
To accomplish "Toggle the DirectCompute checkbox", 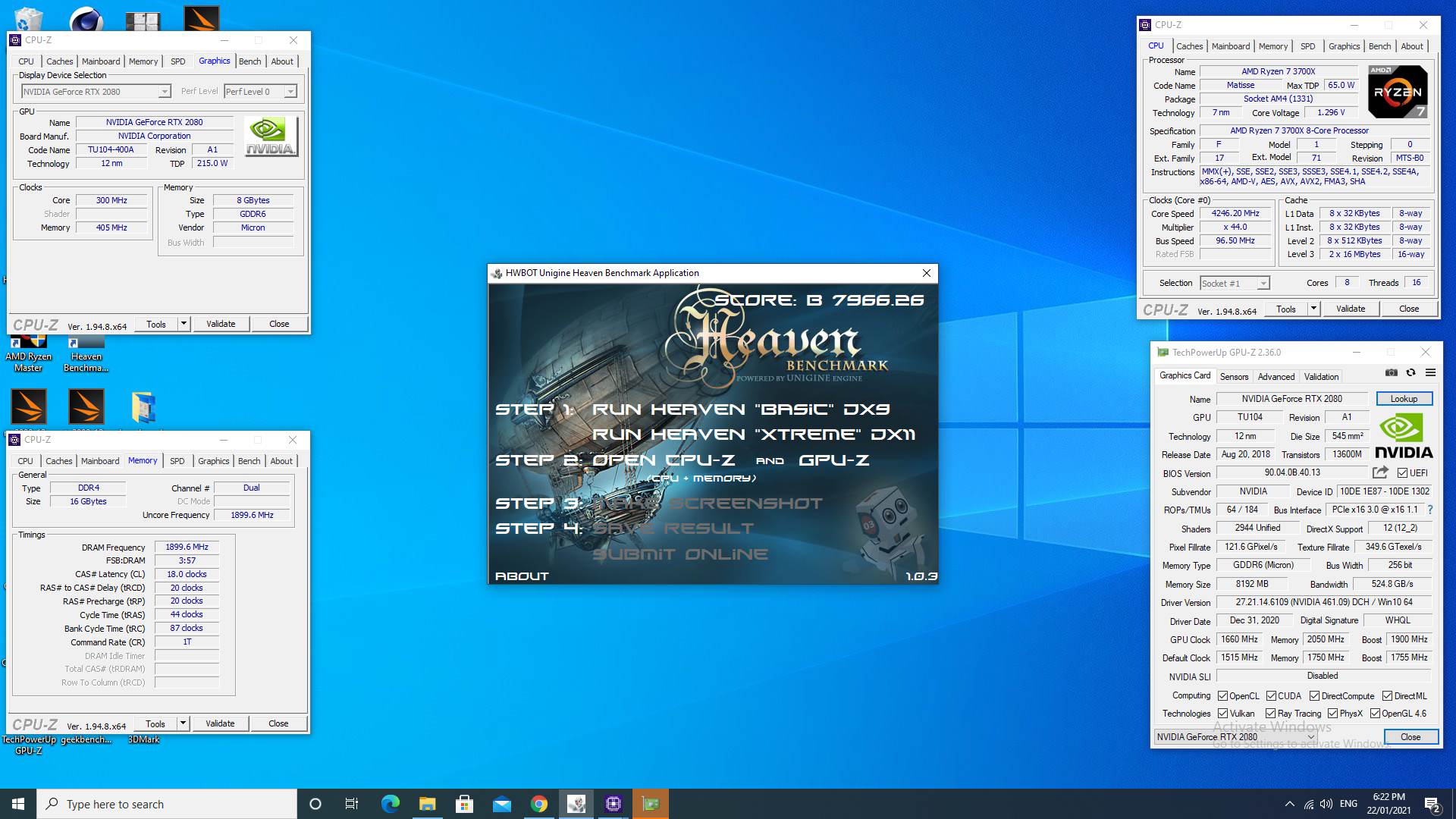I will pyautogui.click(x=1314, y=696).
